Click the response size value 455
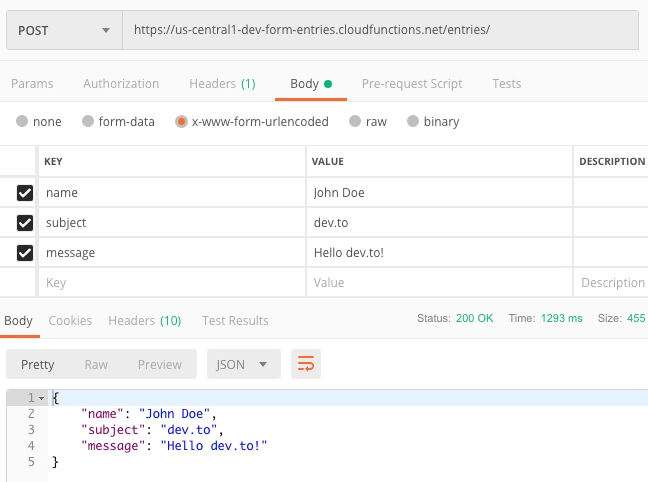648x482 pixels. click(x=636, y=318)
